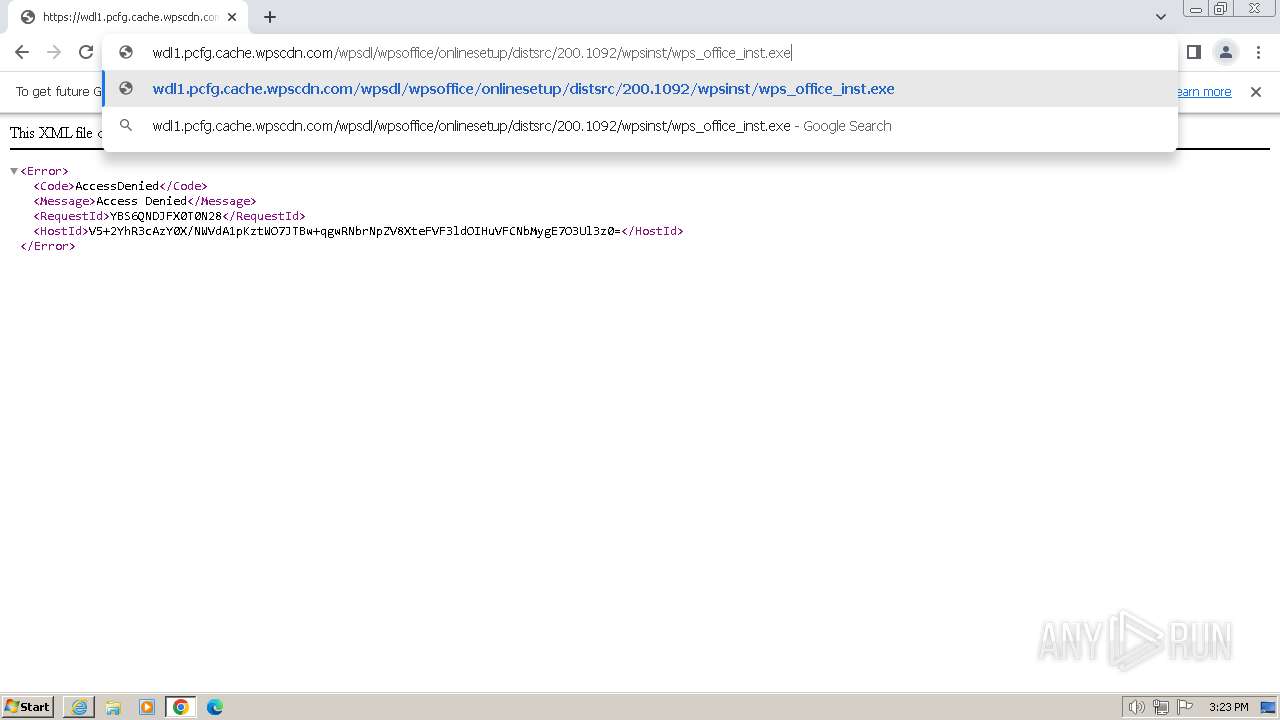
Task: Open the volume control tray icon
Action: [x=1136, y=707]
